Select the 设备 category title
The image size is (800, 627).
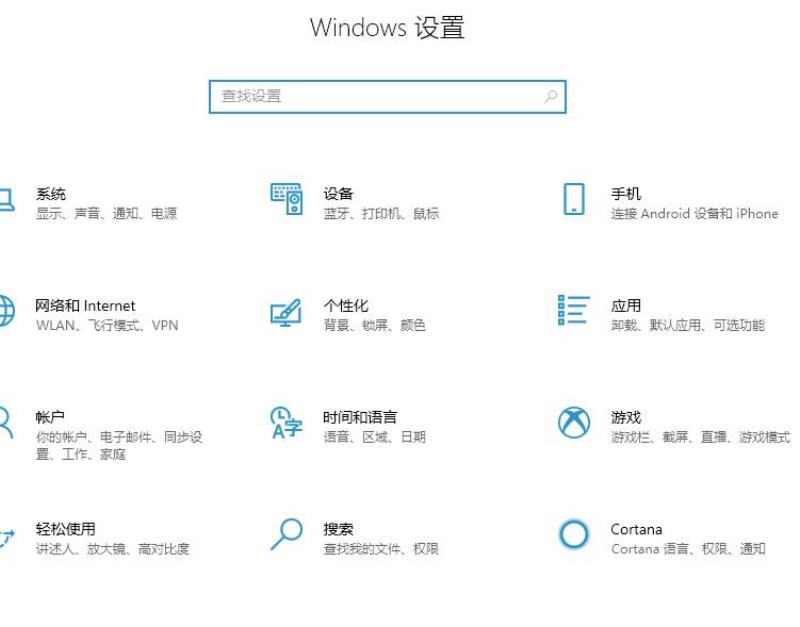coord(338,193)
